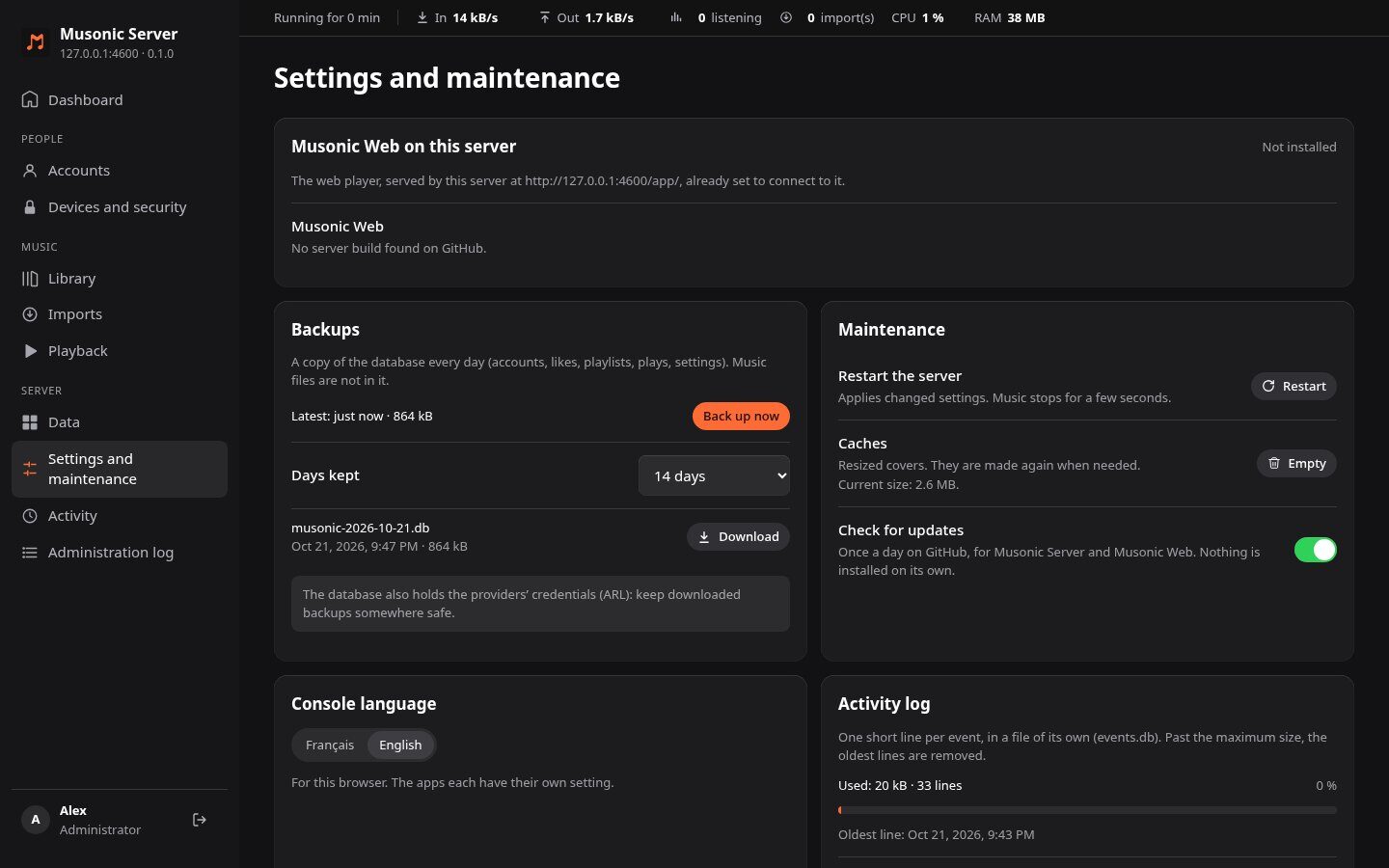Click the CPU 1 % readout
The image size is (1389, 868).
pyautogui.click(x=917, y=17)
